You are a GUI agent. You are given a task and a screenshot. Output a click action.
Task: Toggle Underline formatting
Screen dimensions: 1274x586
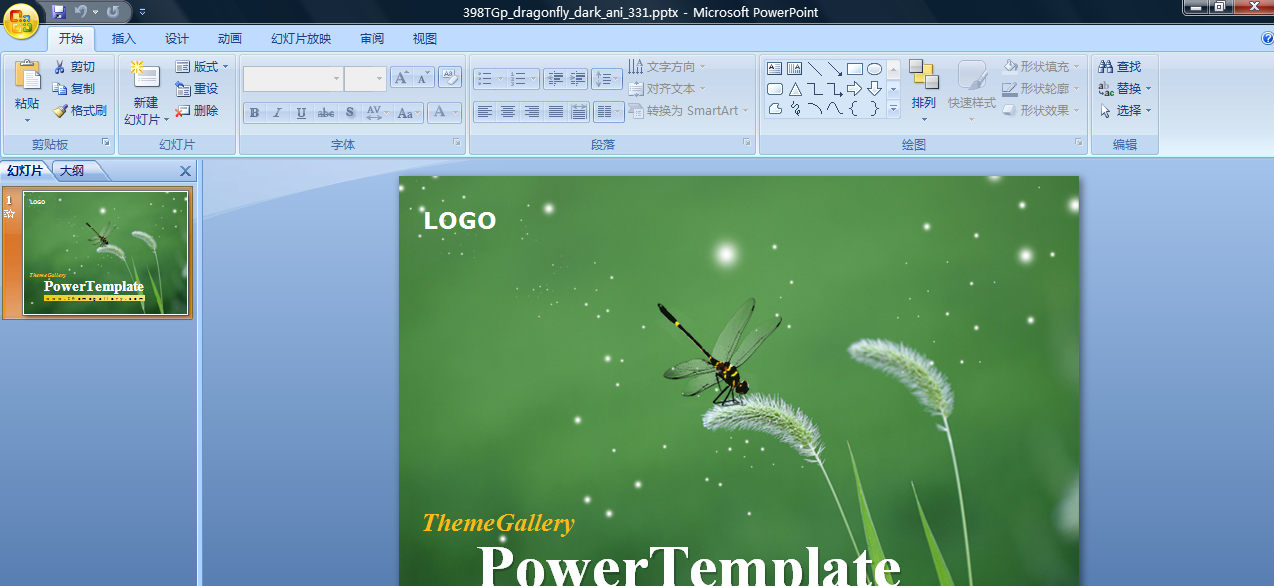coord(301,113)
